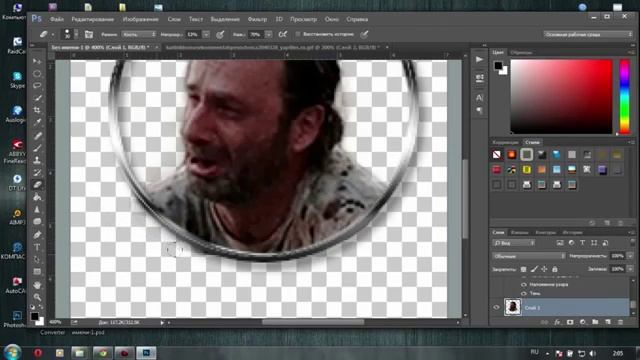Select the Crop tool
Screen dimensions: 640x360
tap(37, 110)
